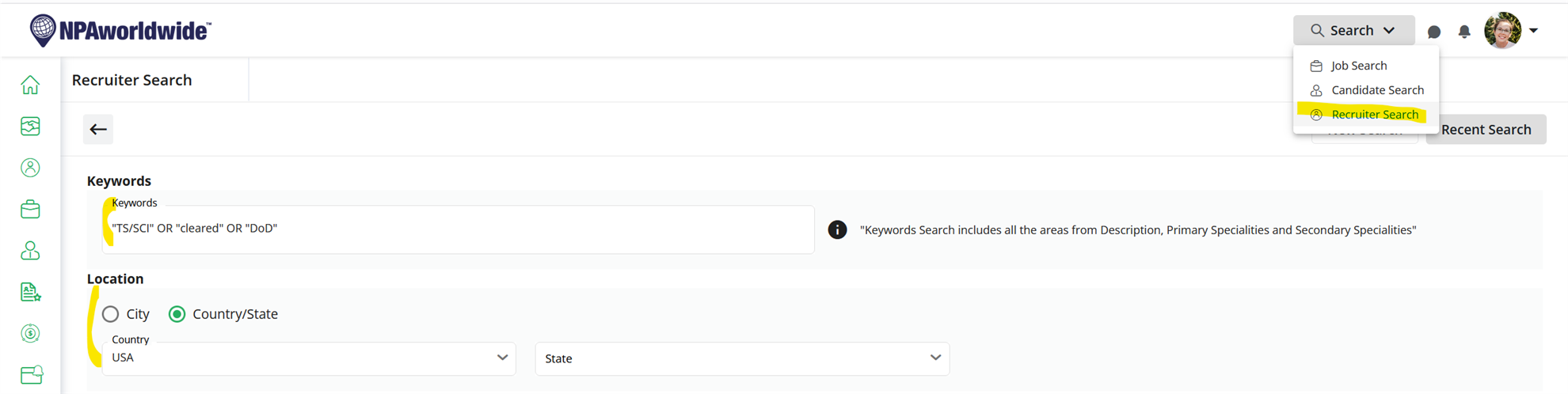Select the City radio button
The width and height of the screenshot is (1568, 394).
coord(111,314)
